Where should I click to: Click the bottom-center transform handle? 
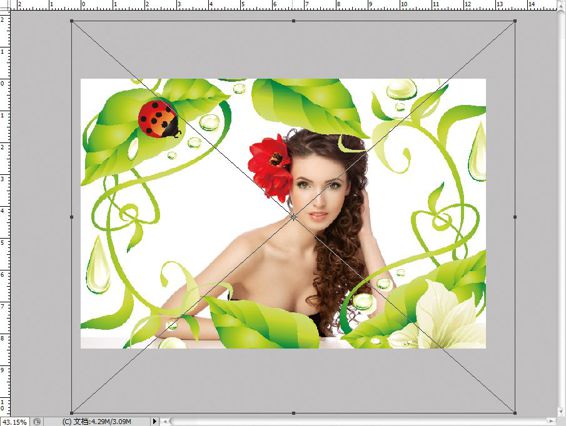click(x=293, y=413)
